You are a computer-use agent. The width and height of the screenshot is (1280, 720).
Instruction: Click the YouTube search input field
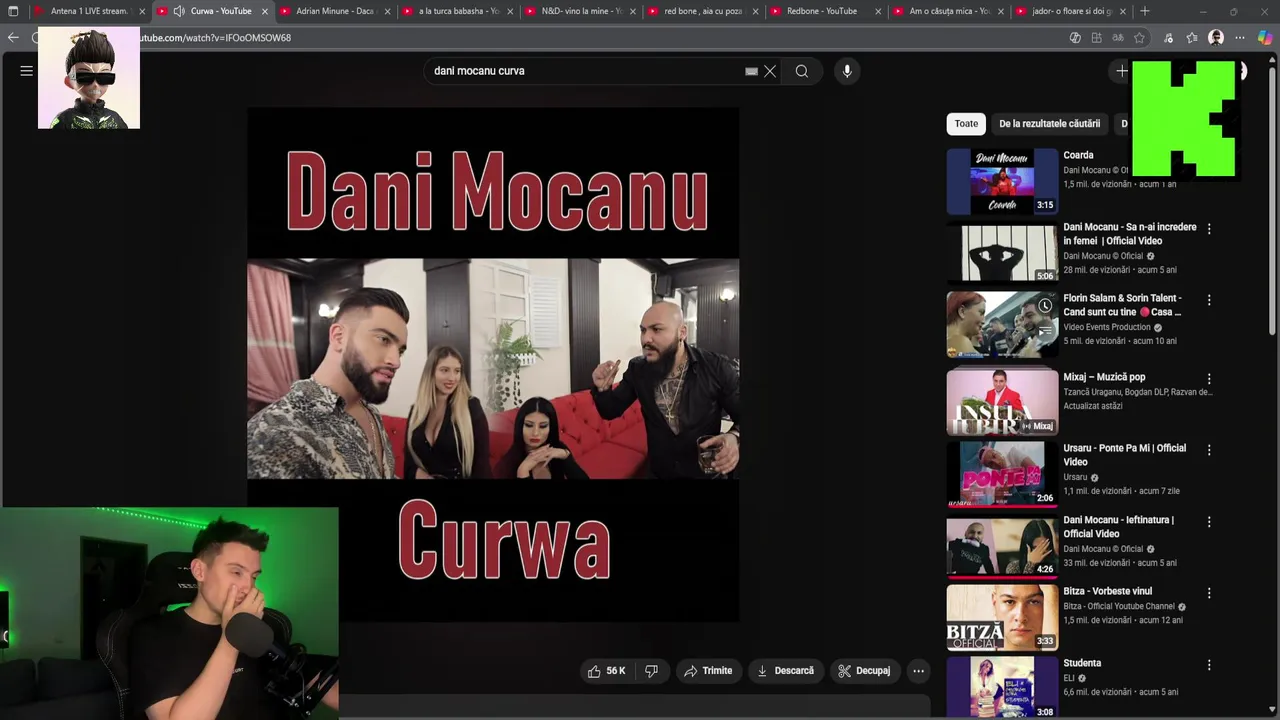(x=585, y=71)
